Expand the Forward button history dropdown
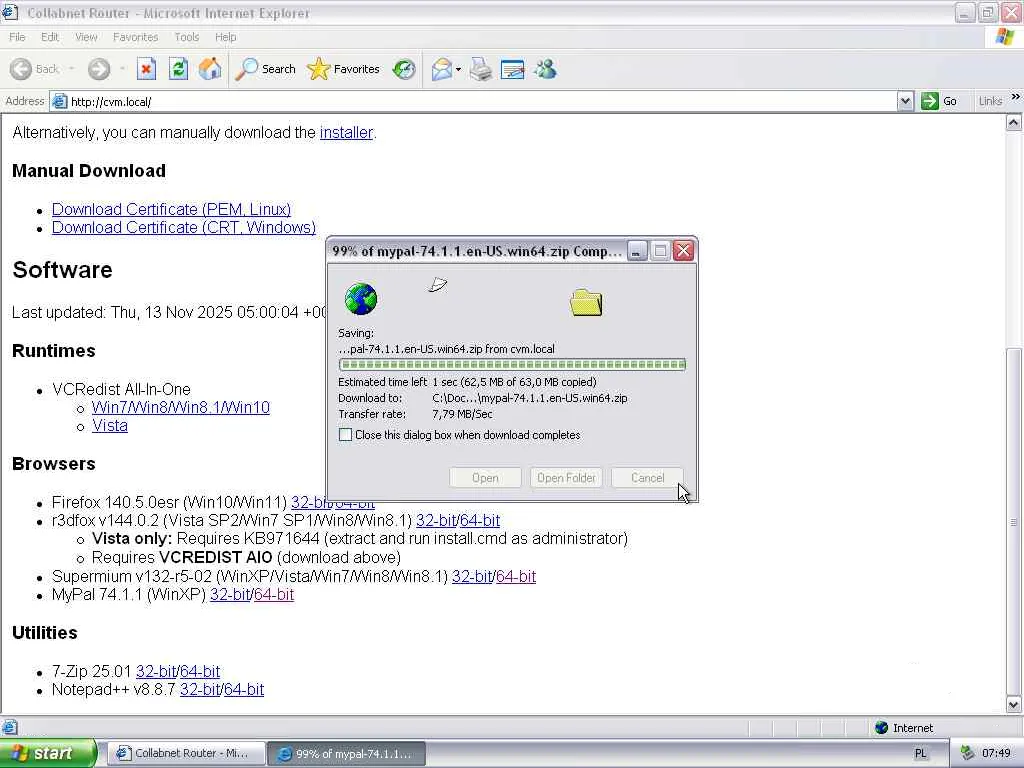Screen dimensions: 1024x768 (122, 69)
